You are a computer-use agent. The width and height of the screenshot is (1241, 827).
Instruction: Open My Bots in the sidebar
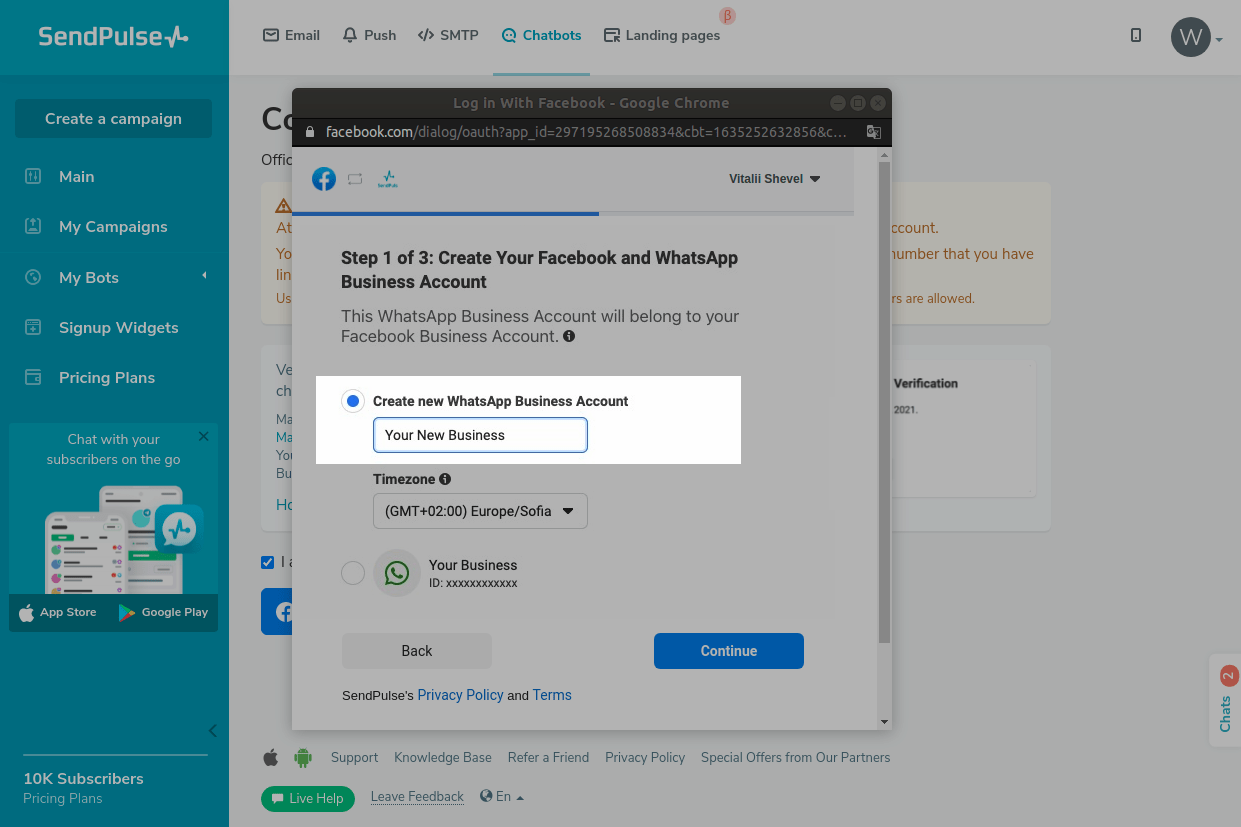89,278
